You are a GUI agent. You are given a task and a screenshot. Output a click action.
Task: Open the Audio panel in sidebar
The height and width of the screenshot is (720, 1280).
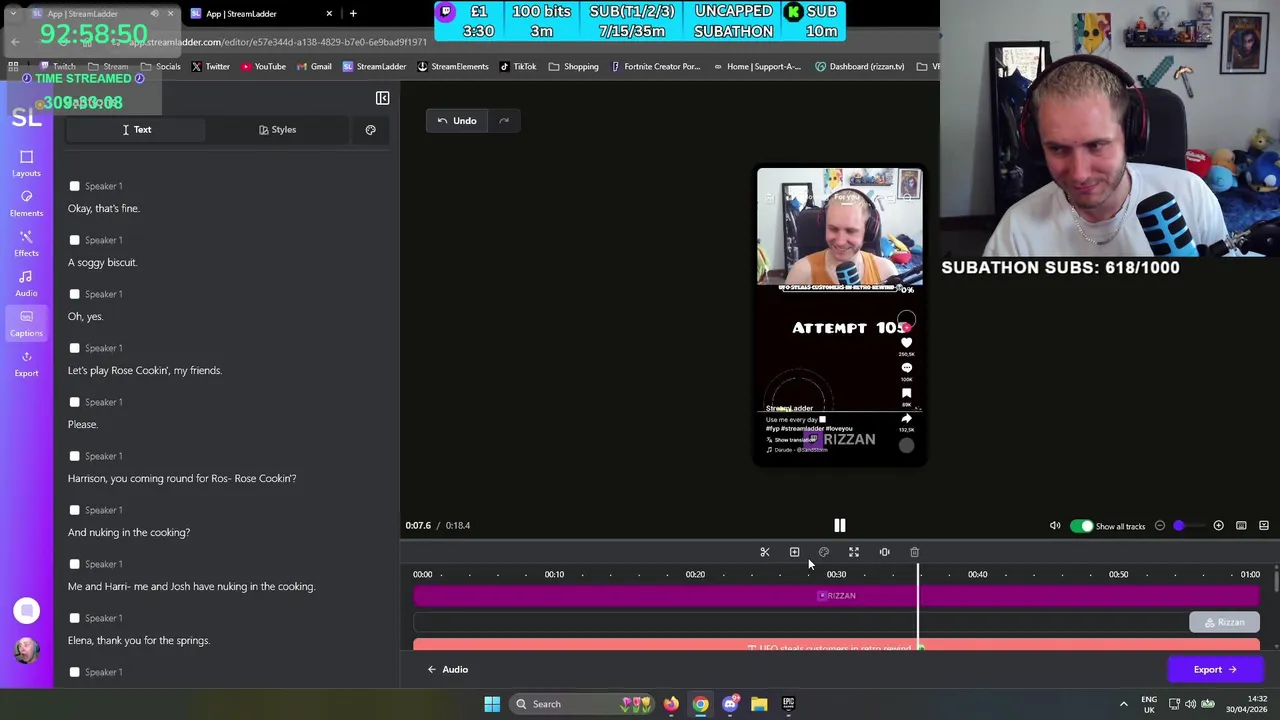click(x=26, y=283)
